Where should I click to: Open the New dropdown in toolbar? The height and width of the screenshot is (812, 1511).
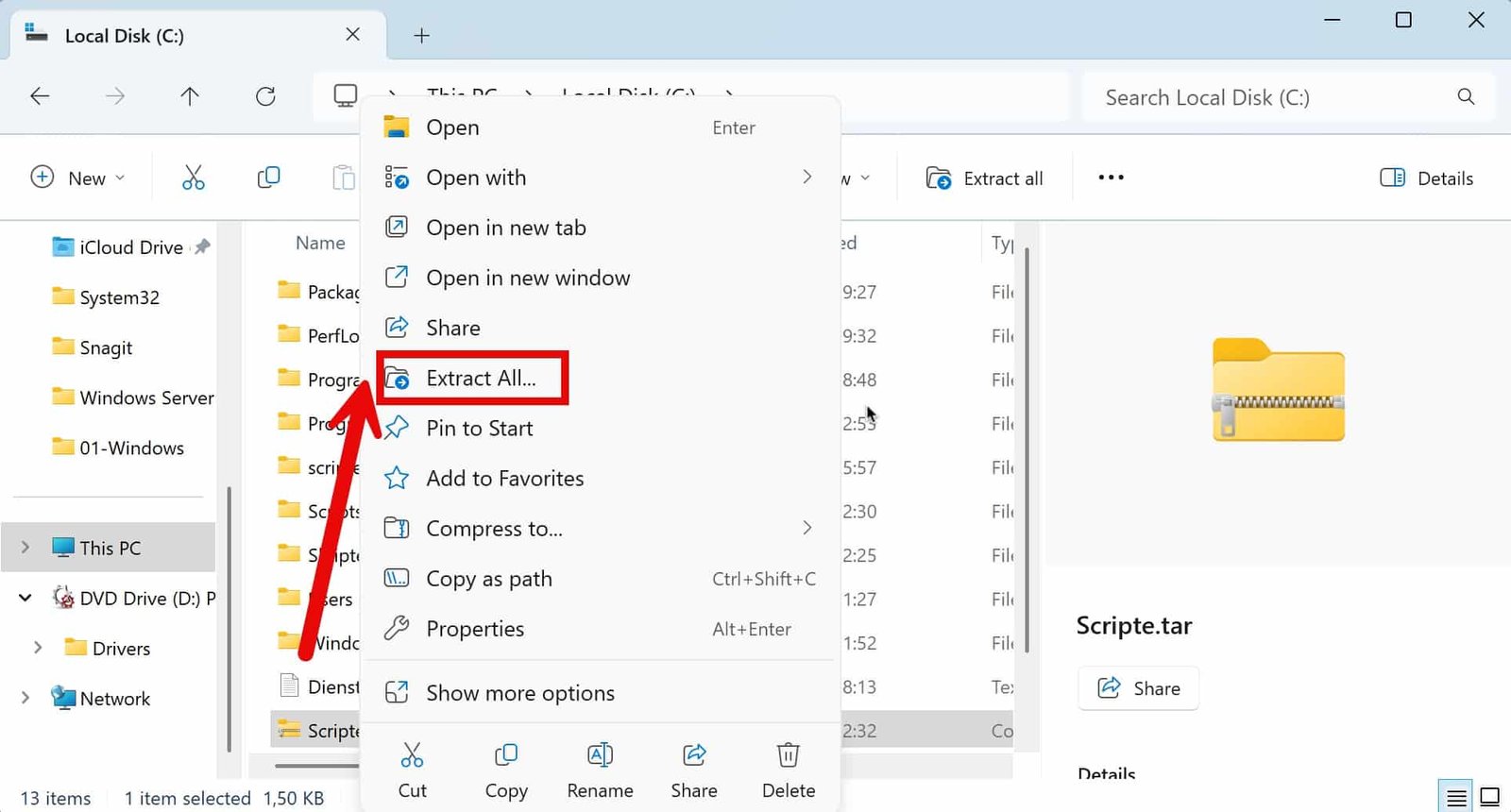coord(78,178)
